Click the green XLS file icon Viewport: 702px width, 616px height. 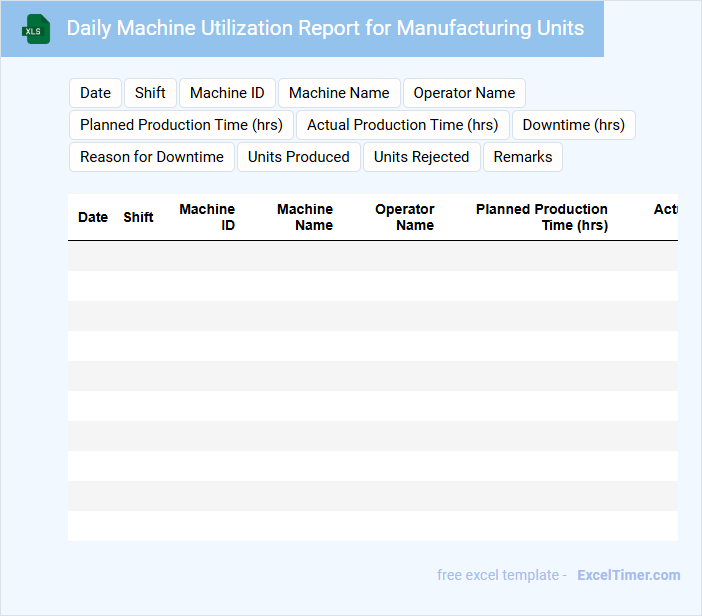(x=36, y=29)
